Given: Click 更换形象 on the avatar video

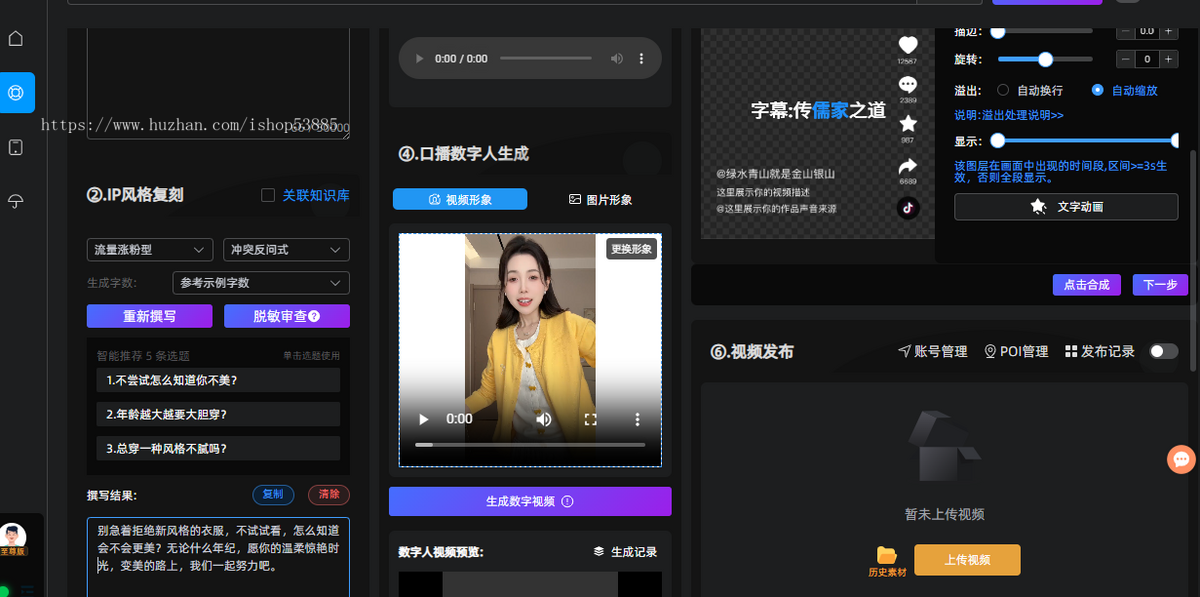Looking at the screenshot, I should [x=631, y=249].
